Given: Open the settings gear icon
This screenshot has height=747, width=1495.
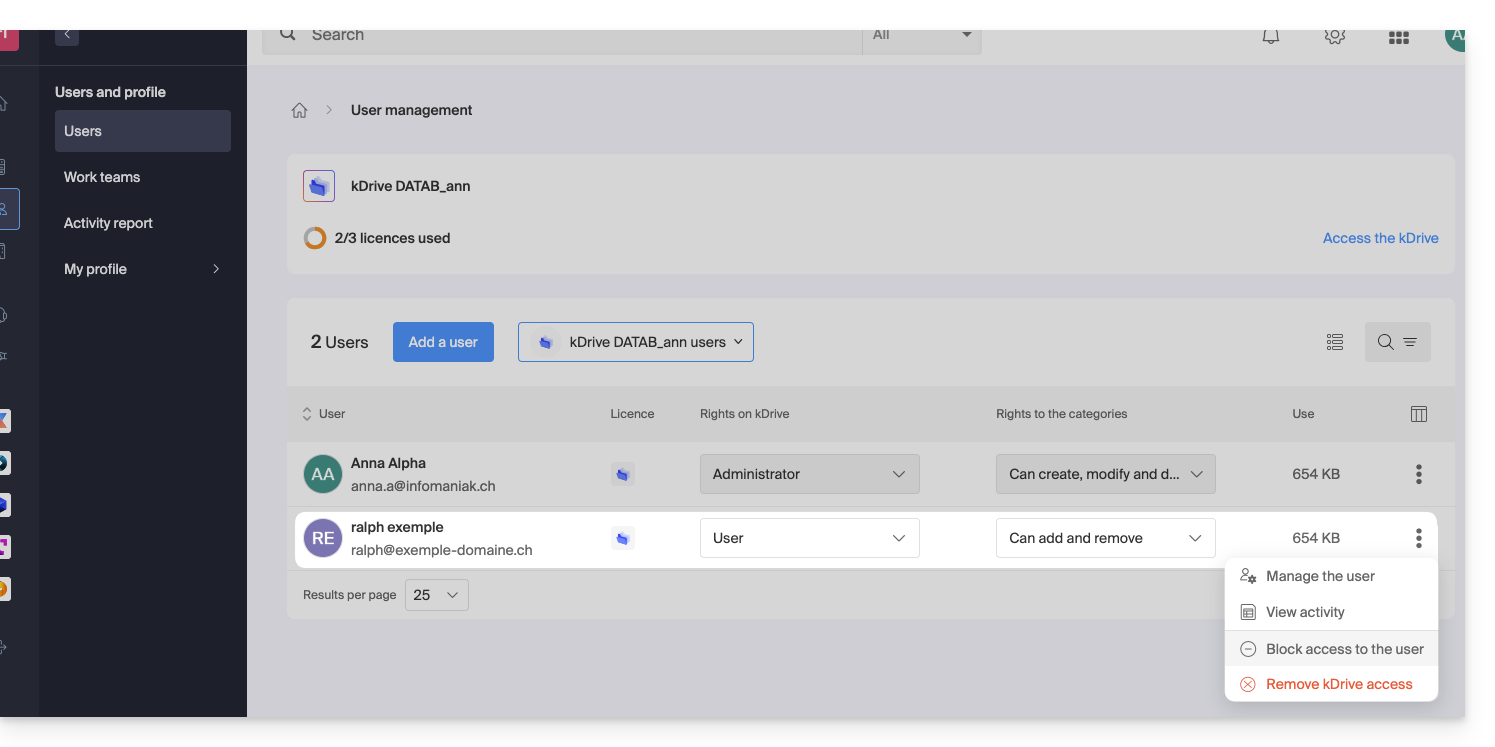Looking at the screenshot, I should click(1334, 36).
